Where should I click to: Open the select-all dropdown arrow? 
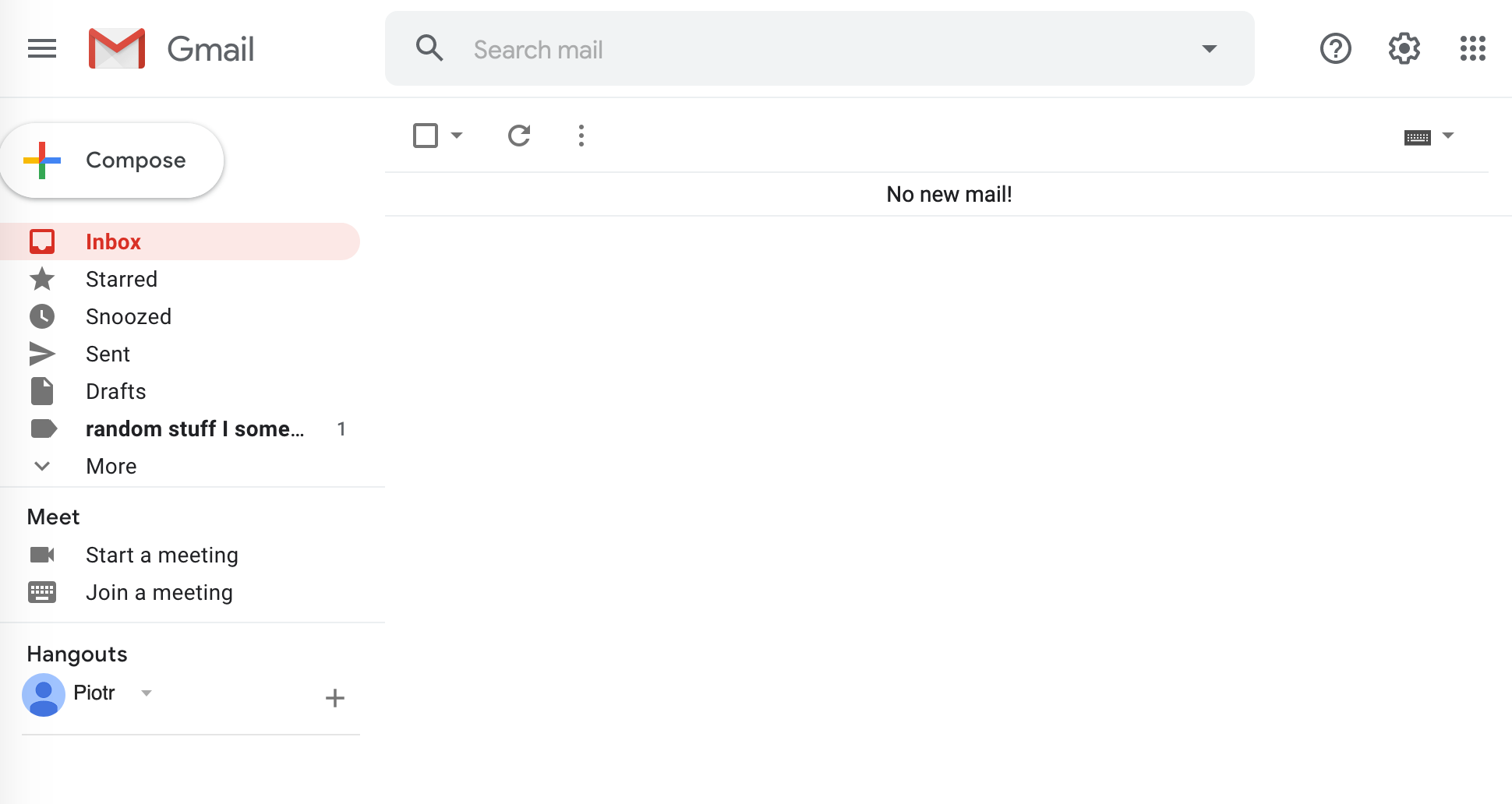pos(457,136)
